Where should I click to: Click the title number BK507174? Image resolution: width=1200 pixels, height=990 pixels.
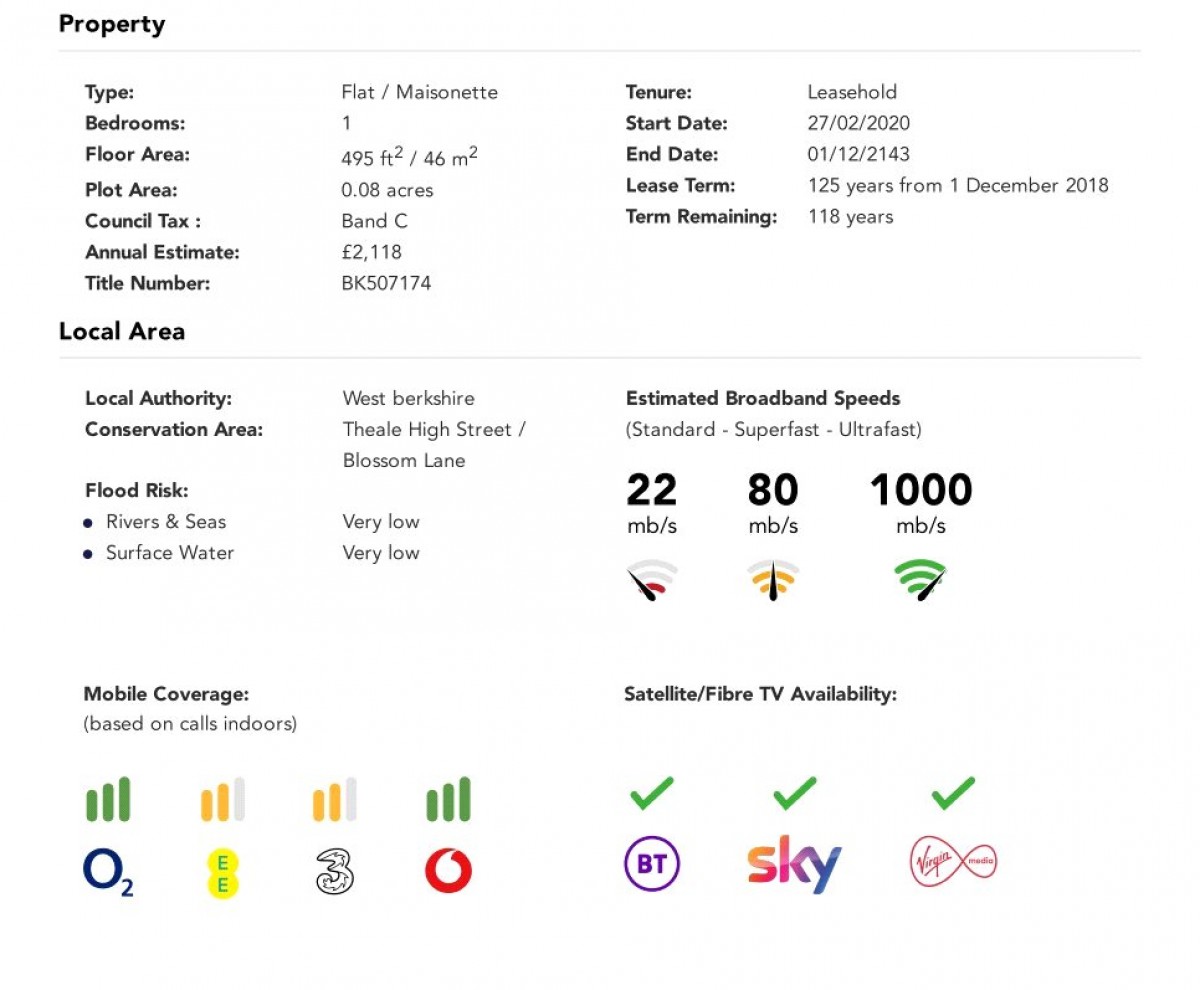[x=386, y=283]
